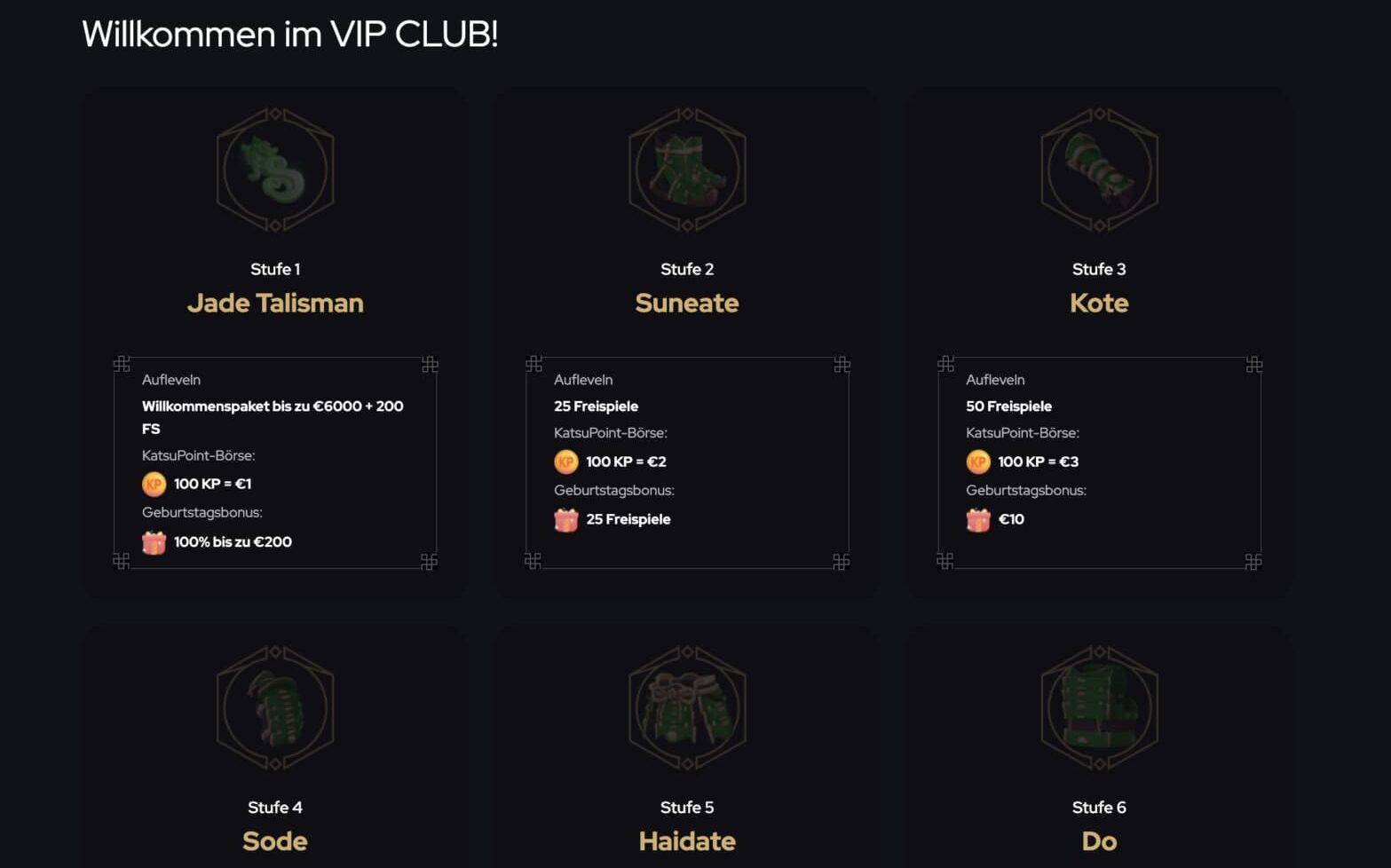Select the Geburtstagsbonus €10 entry
The height and width of the screenshot is (868, 1391).
1011,519
